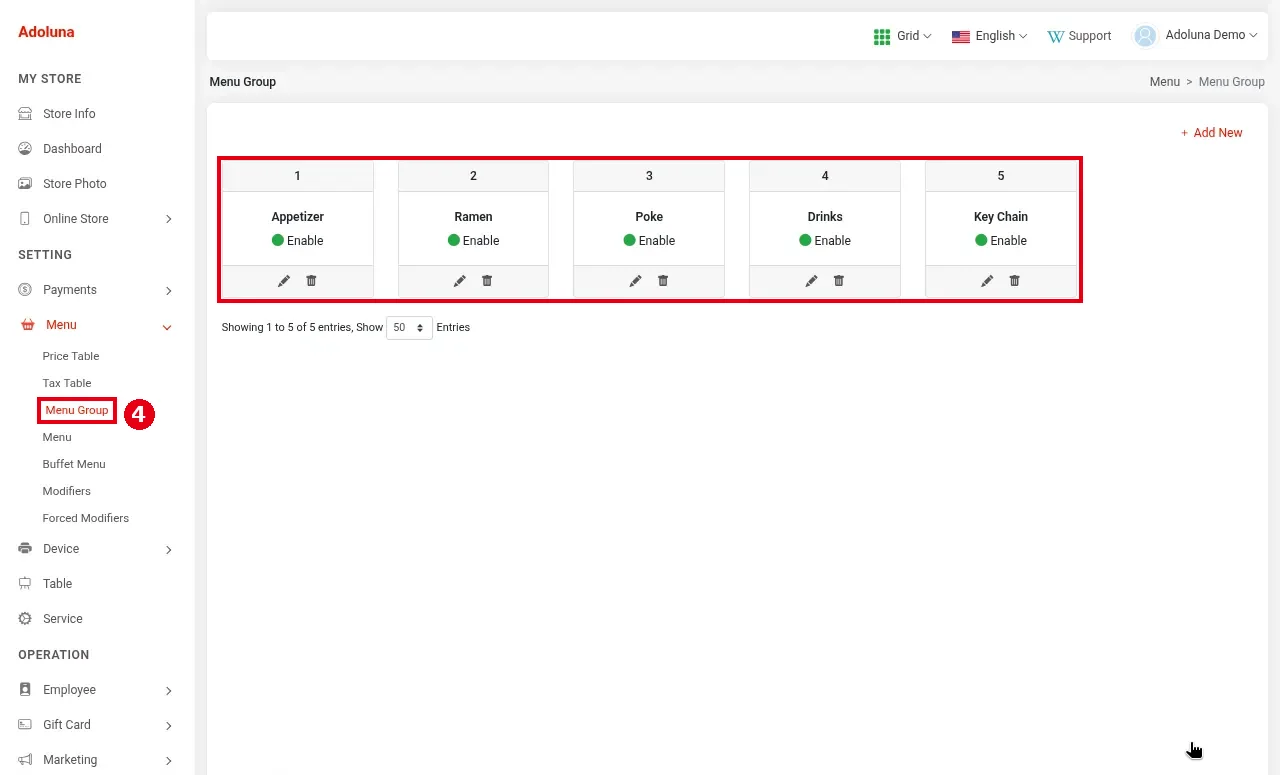Expand the Marketing sidebar section
Screen dimensions: 1280x775
click(168, 760)
